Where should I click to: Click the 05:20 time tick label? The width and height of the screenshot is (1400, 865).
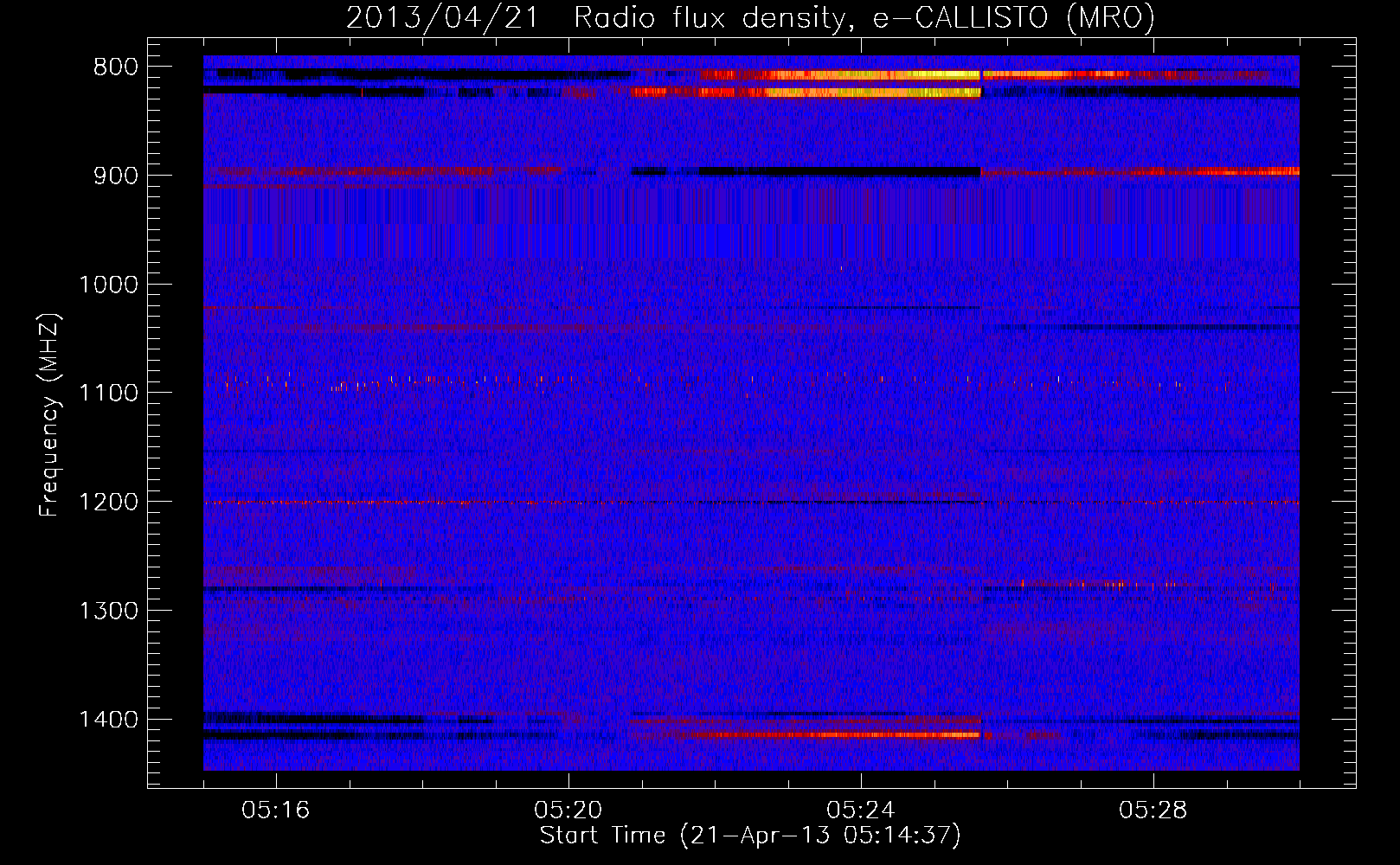point(568,811)
